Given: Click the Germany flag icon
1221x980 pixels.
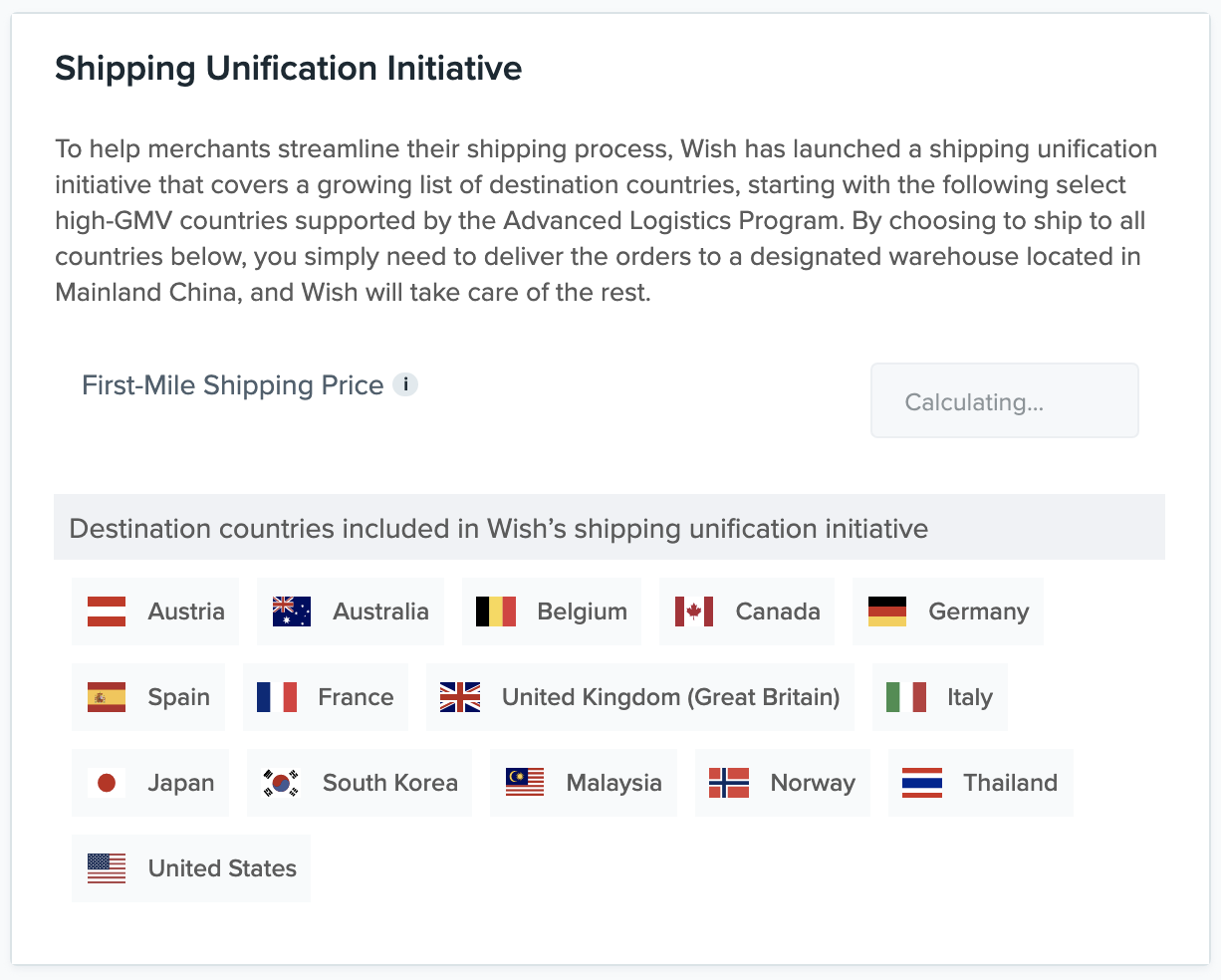Looking at the screenshot, I should tap(887, 612).
